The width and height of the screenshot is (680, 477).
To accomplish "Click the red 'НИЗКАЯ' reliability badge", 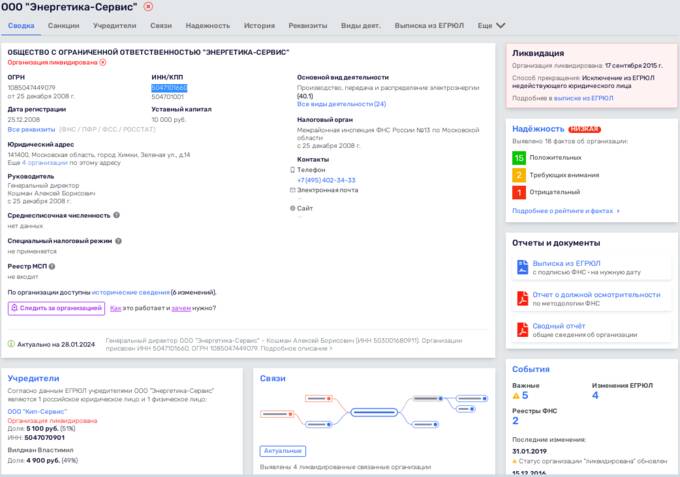I will (x=584, y=129).
